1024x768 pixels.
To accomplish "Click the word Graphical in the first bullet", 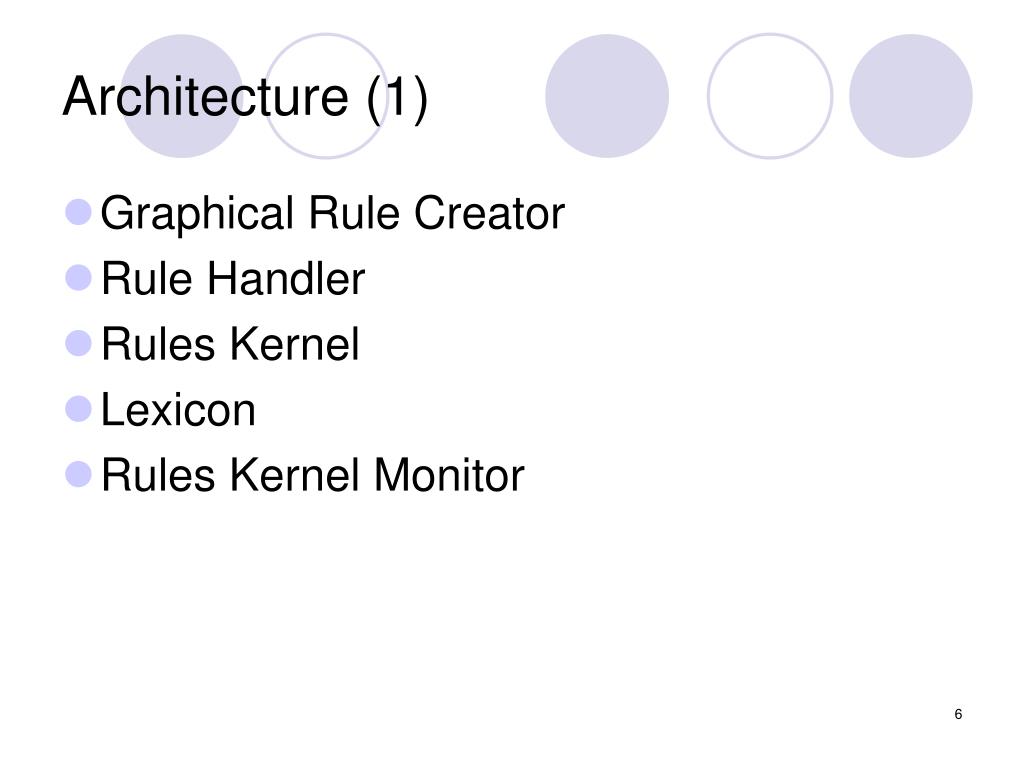I will (x=197, y=214).
